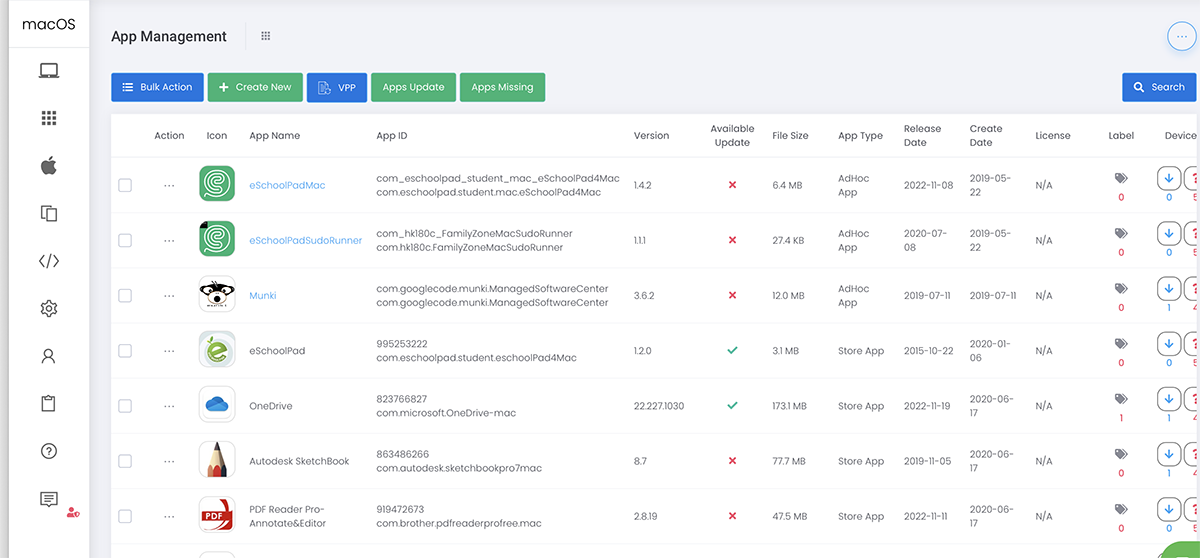Select the eSchoolPad store app checkbox
The image size is (1200, 558).
[125, 351]
